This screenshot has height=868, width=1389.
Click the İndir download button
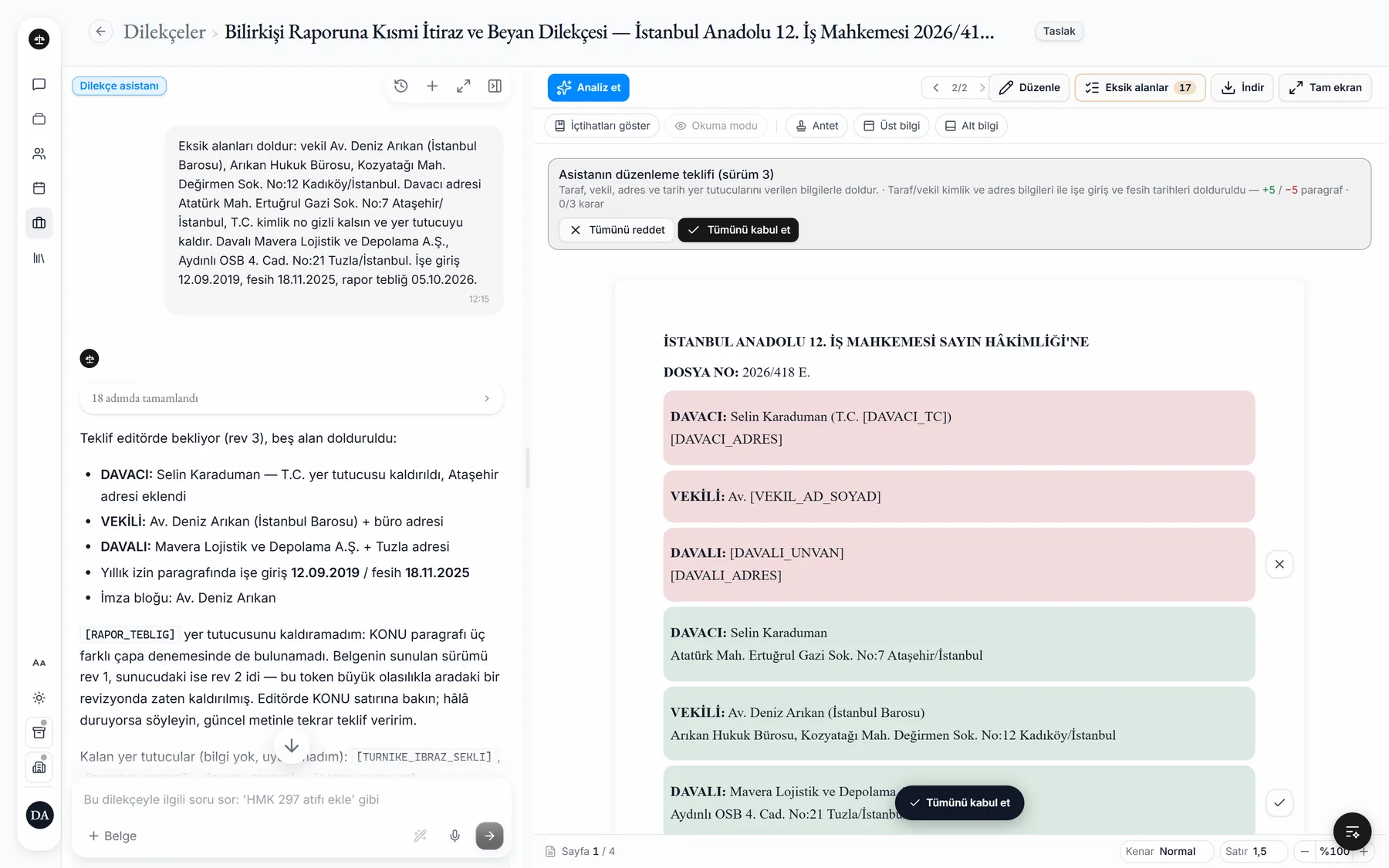point(1242,88)
